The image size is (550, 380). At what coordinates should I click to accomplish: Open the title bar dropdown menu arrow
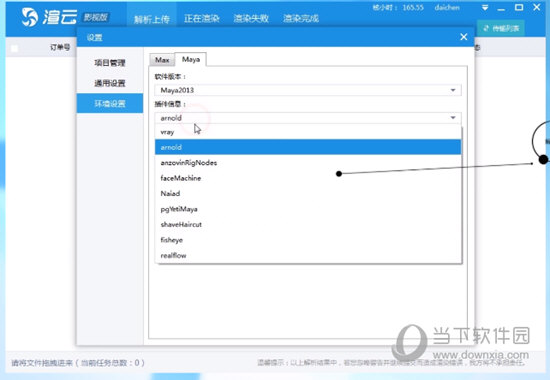pyautogui.click(x=485, y=8)
